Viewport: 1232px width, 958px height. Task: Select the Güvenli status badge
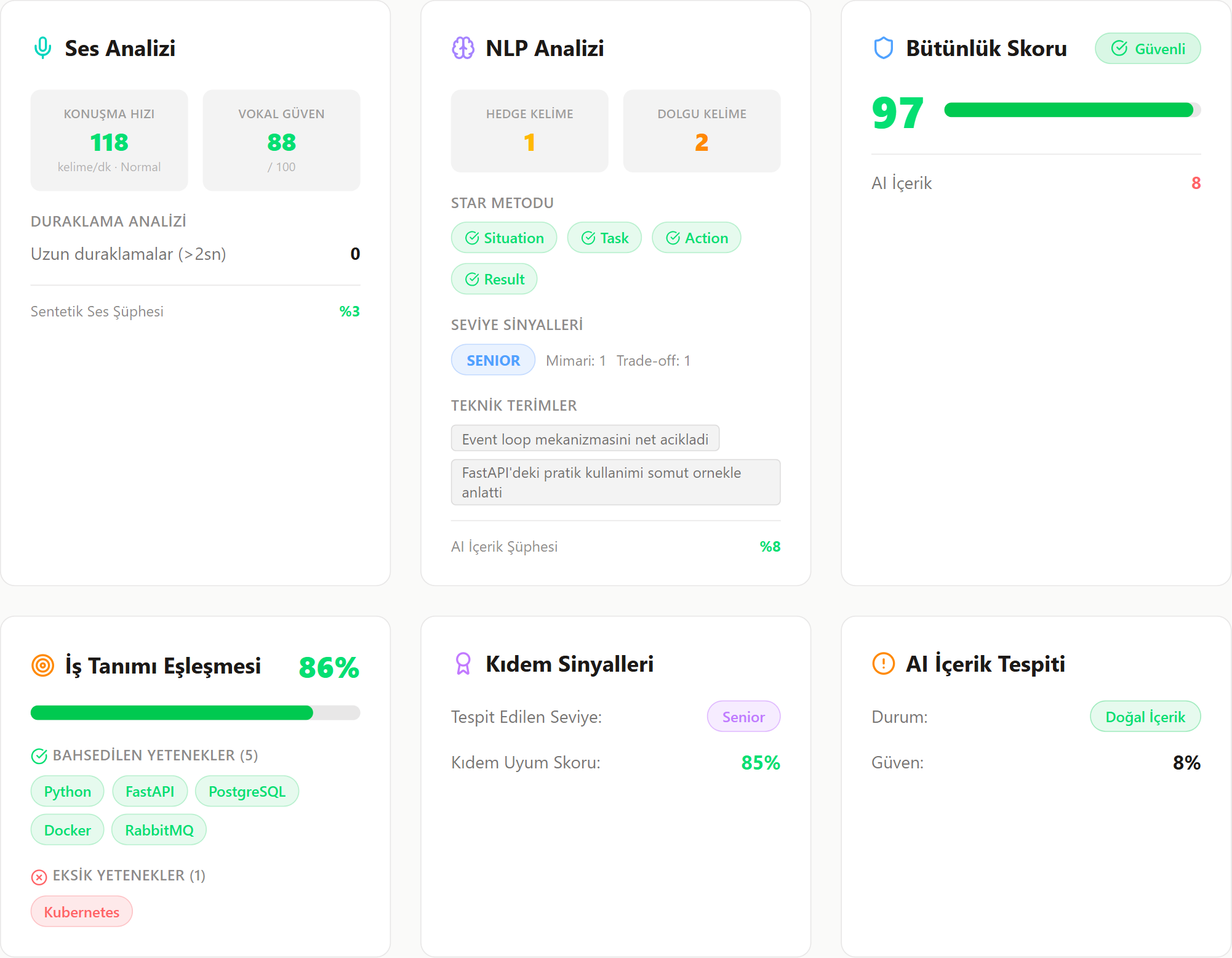(1148, 49)
